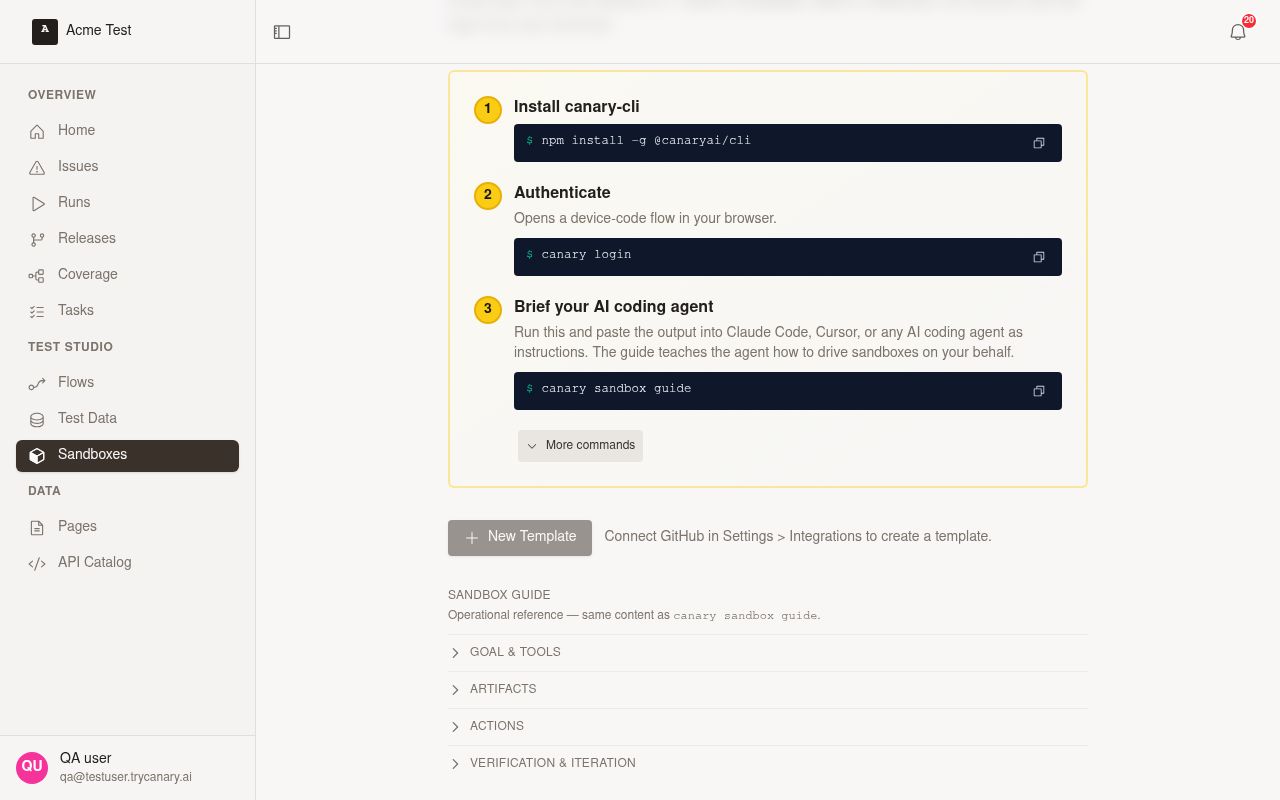Click the API Catalog code icon
1280x800 pixels.
point(37,563)
